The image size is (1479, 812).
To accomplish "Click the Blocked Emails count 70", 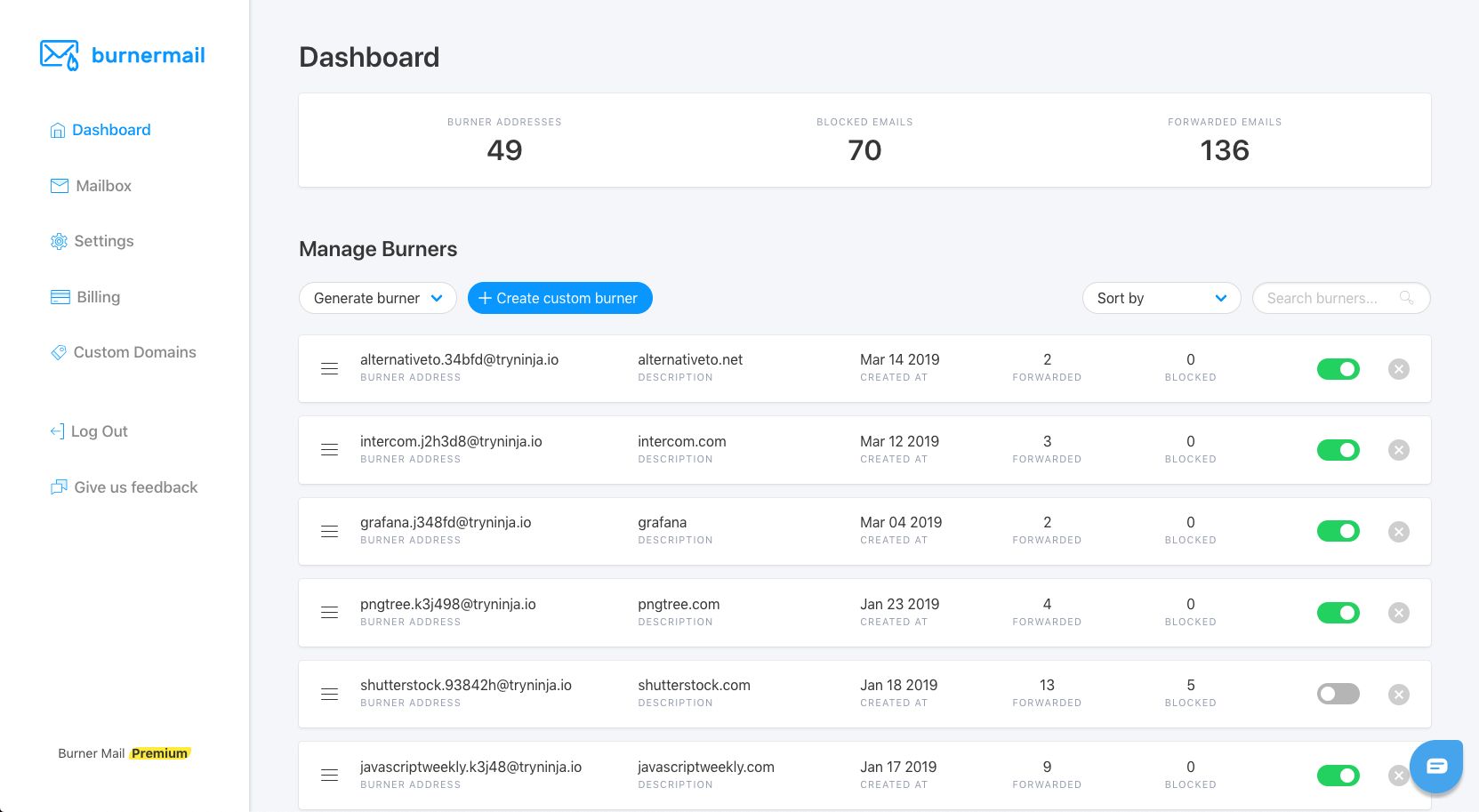I will tap(864, 150).
